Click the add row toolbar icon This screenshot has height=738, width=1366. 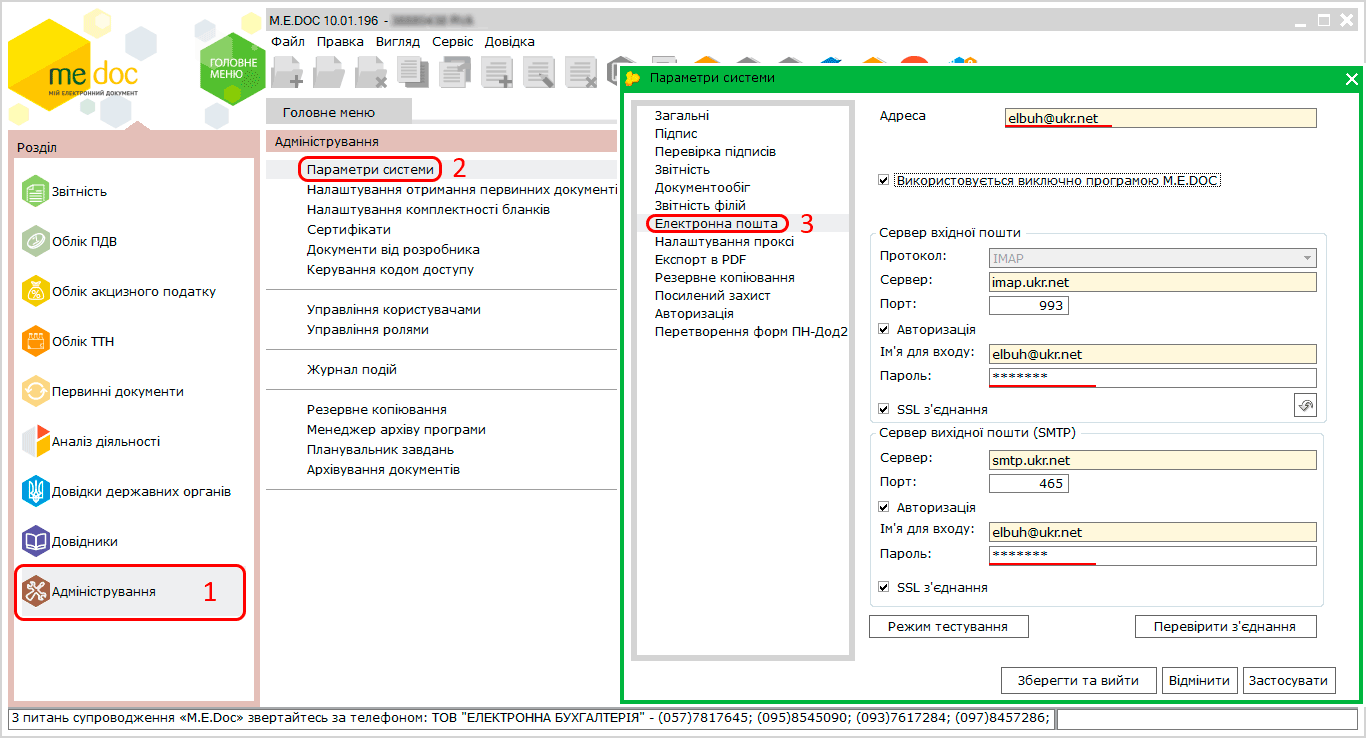point(497,73)
